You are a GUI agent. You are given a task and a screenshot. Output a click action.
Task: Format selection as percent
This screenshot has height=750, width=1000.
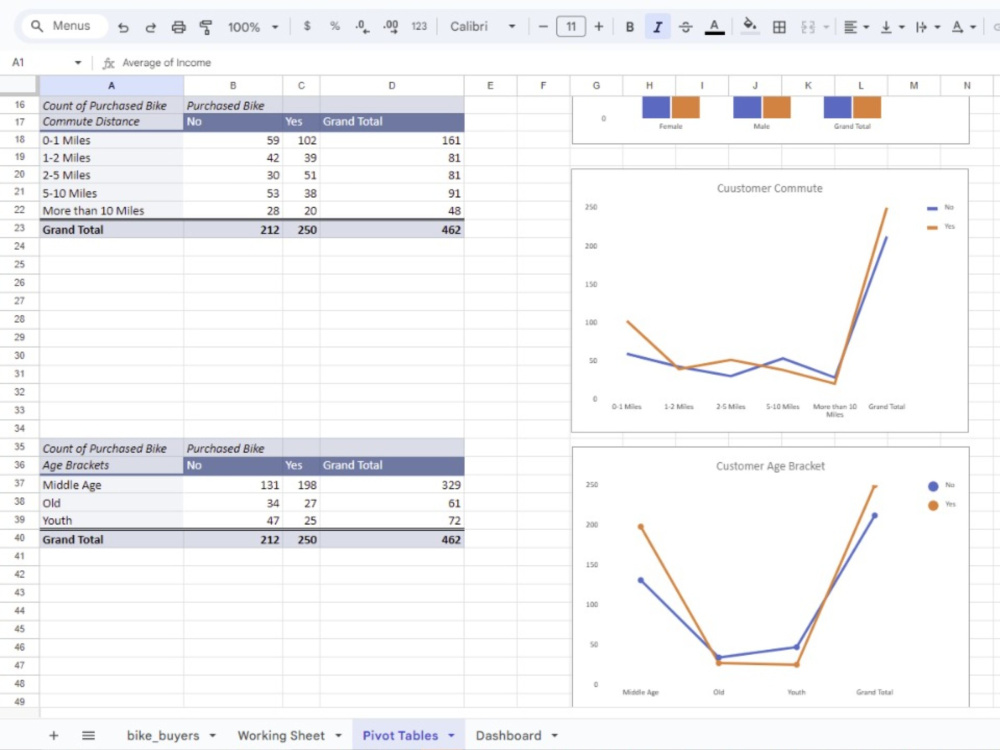point(334,26)
